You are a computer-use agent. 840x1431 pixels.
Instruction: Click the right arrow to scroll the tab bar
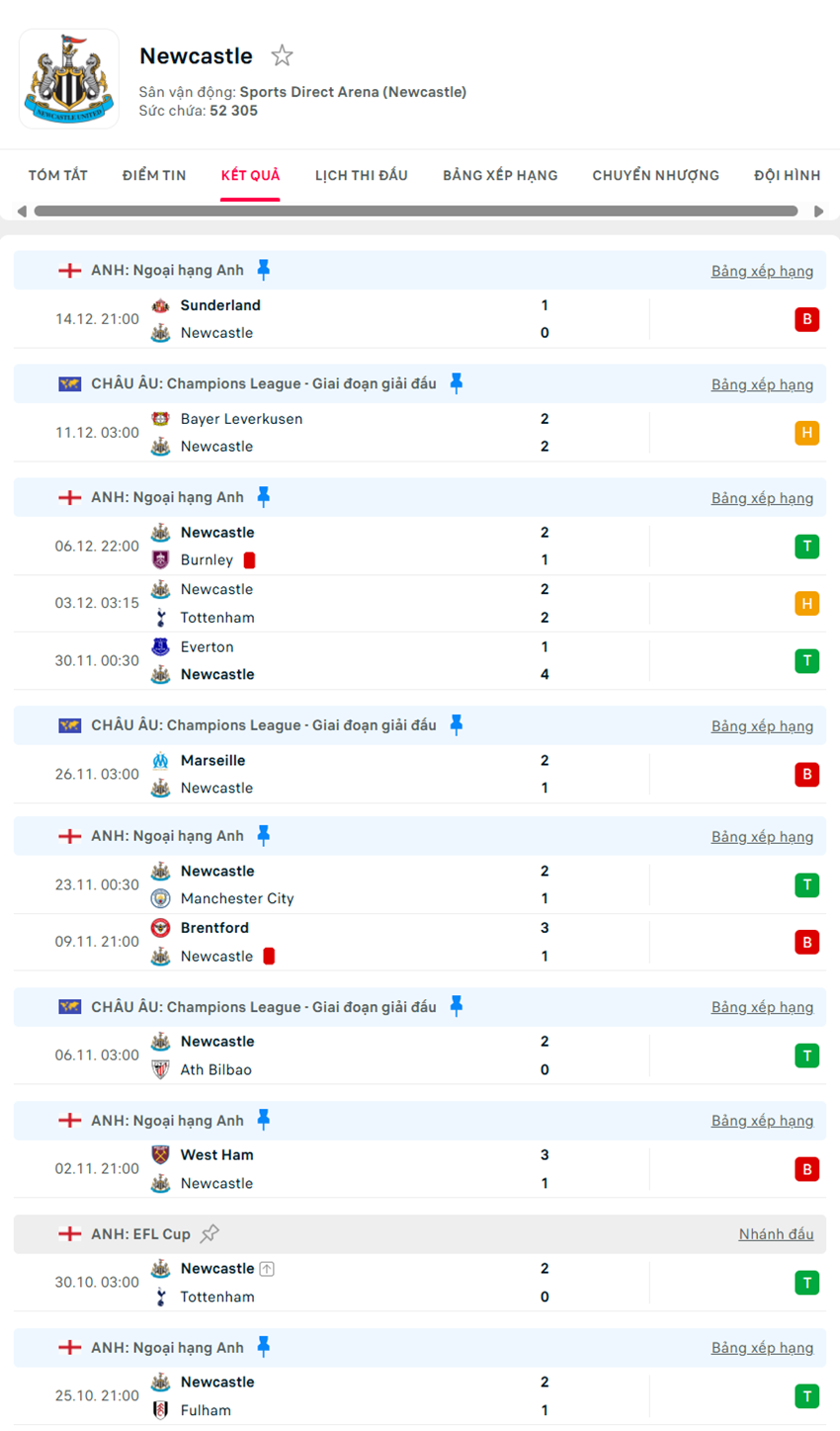pyautogui.click(x=818, y=210)
